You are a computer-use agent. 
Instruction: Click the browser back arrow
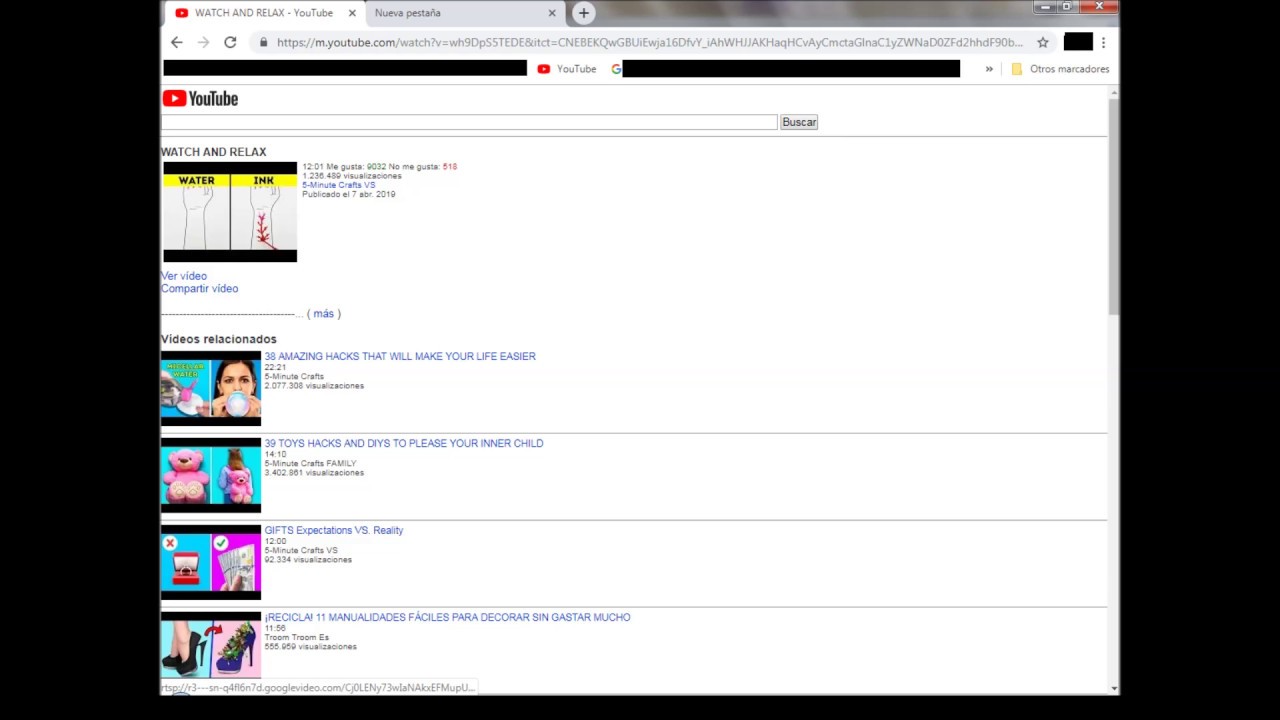177,42
